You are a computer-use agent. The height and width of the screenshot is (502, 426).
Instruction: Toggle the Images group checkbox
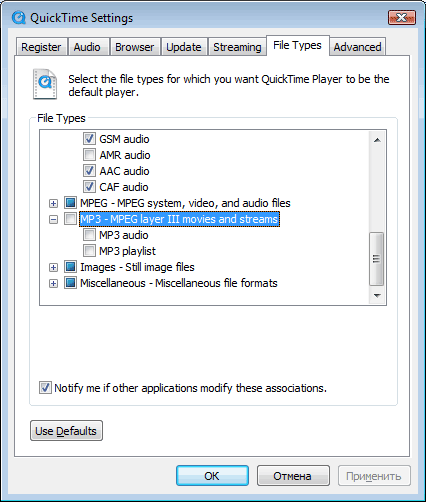point(70,267)
